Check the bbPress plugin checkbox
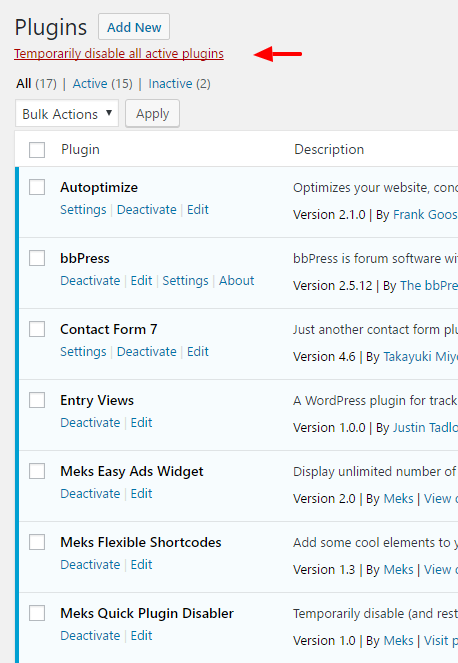This screenshot has height=663, width=458. [37, 258]
